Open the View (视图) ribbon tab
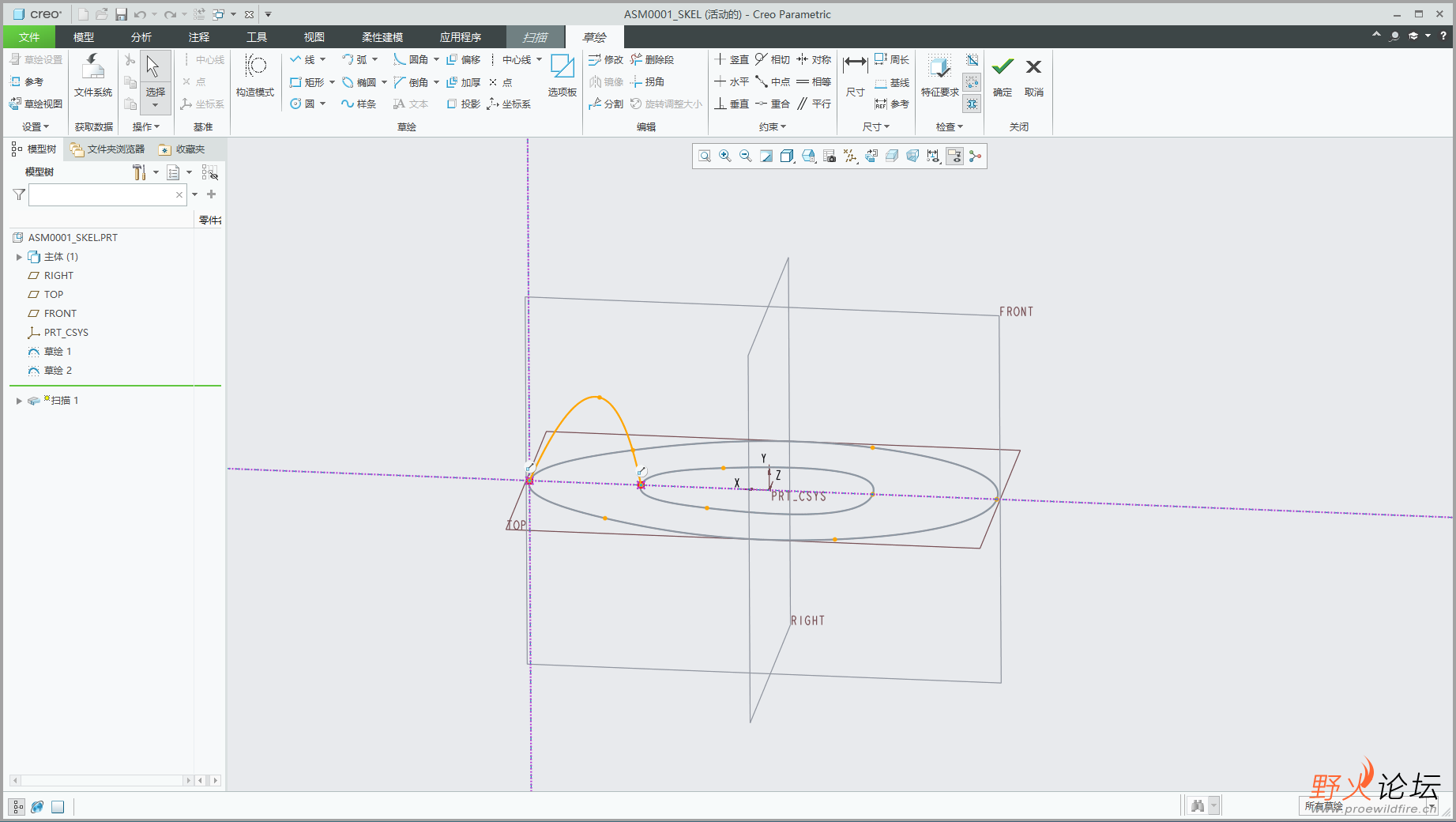This screenshot has height=822, width=1456. (x=314, y=37)
